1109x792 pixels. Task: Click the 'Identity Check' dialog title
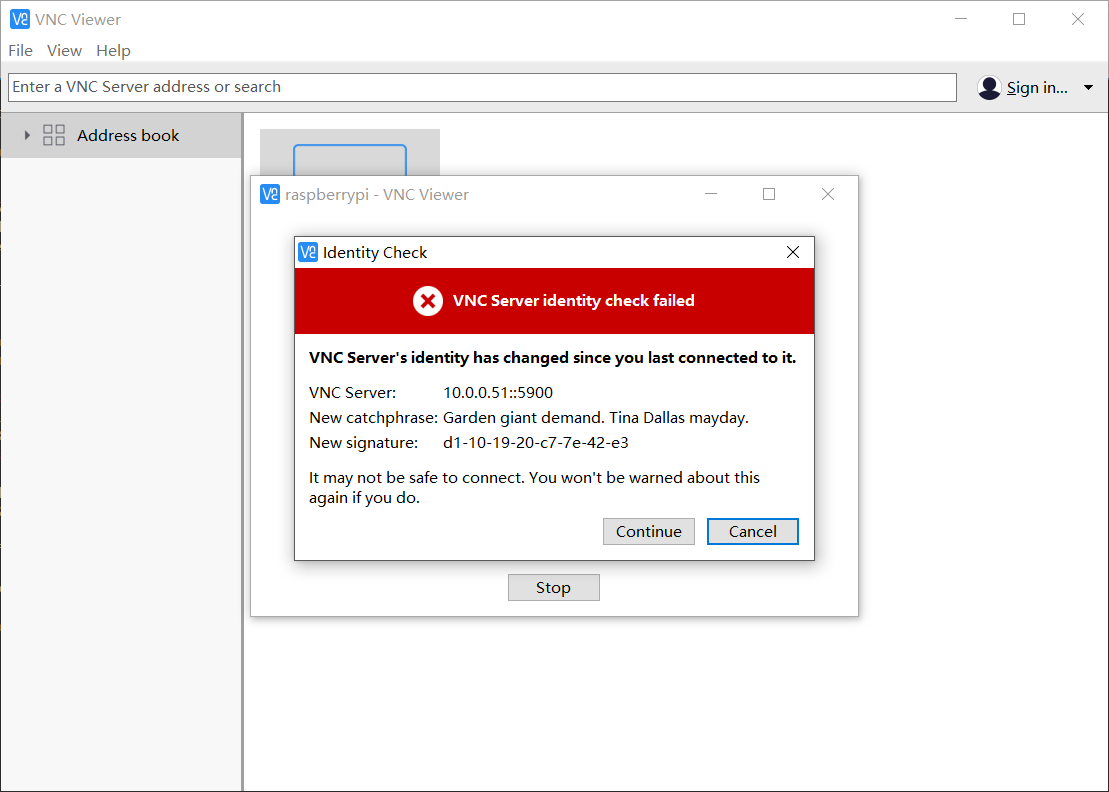pos(375,252)
